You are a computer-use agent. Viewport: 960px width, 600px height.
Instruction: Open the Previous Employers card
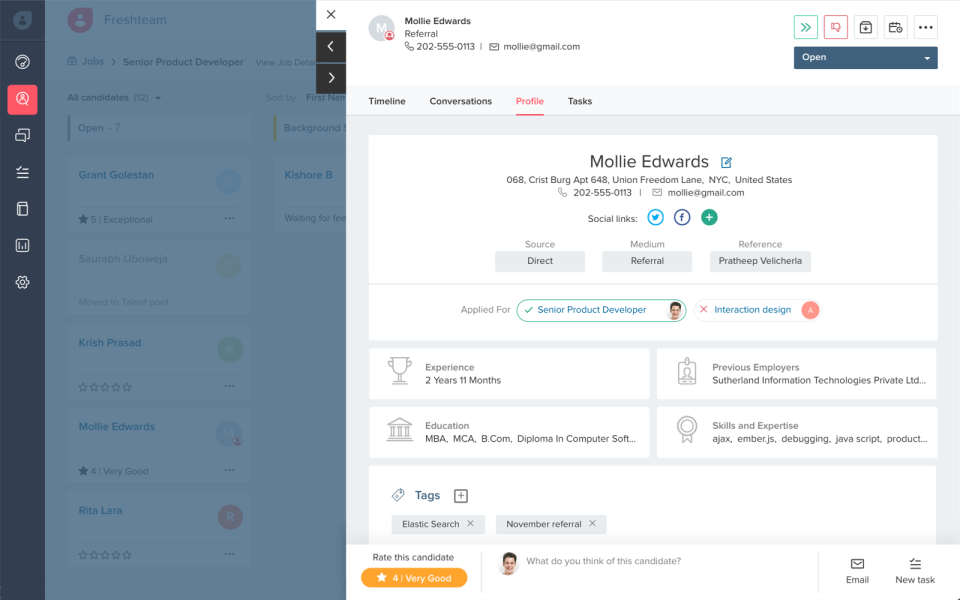pyautogui.click(x=797, y=373)
